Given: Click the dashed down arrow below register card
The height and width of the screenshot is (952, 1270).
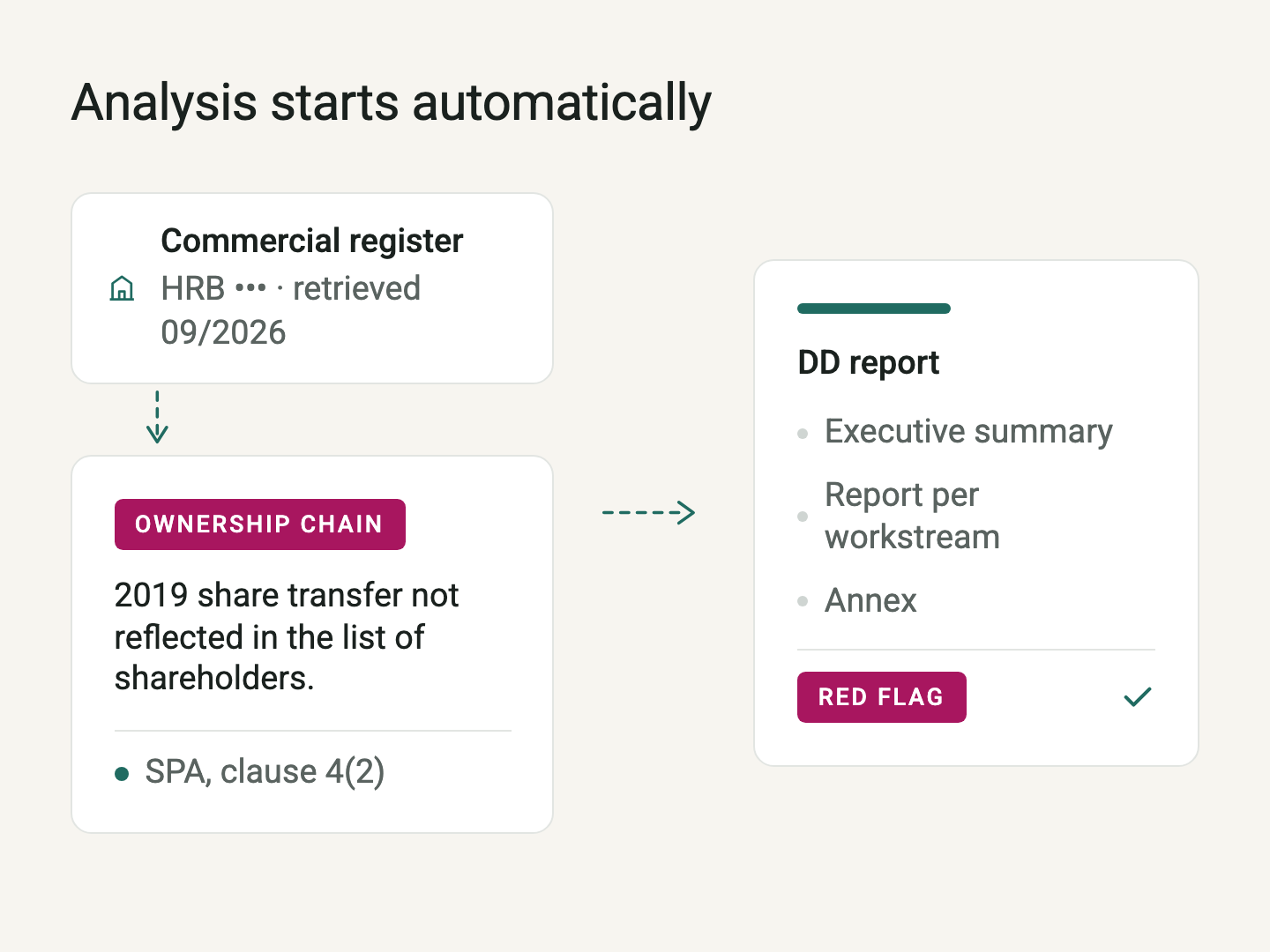Looking at the screenshot, I should tap(157, 416).
